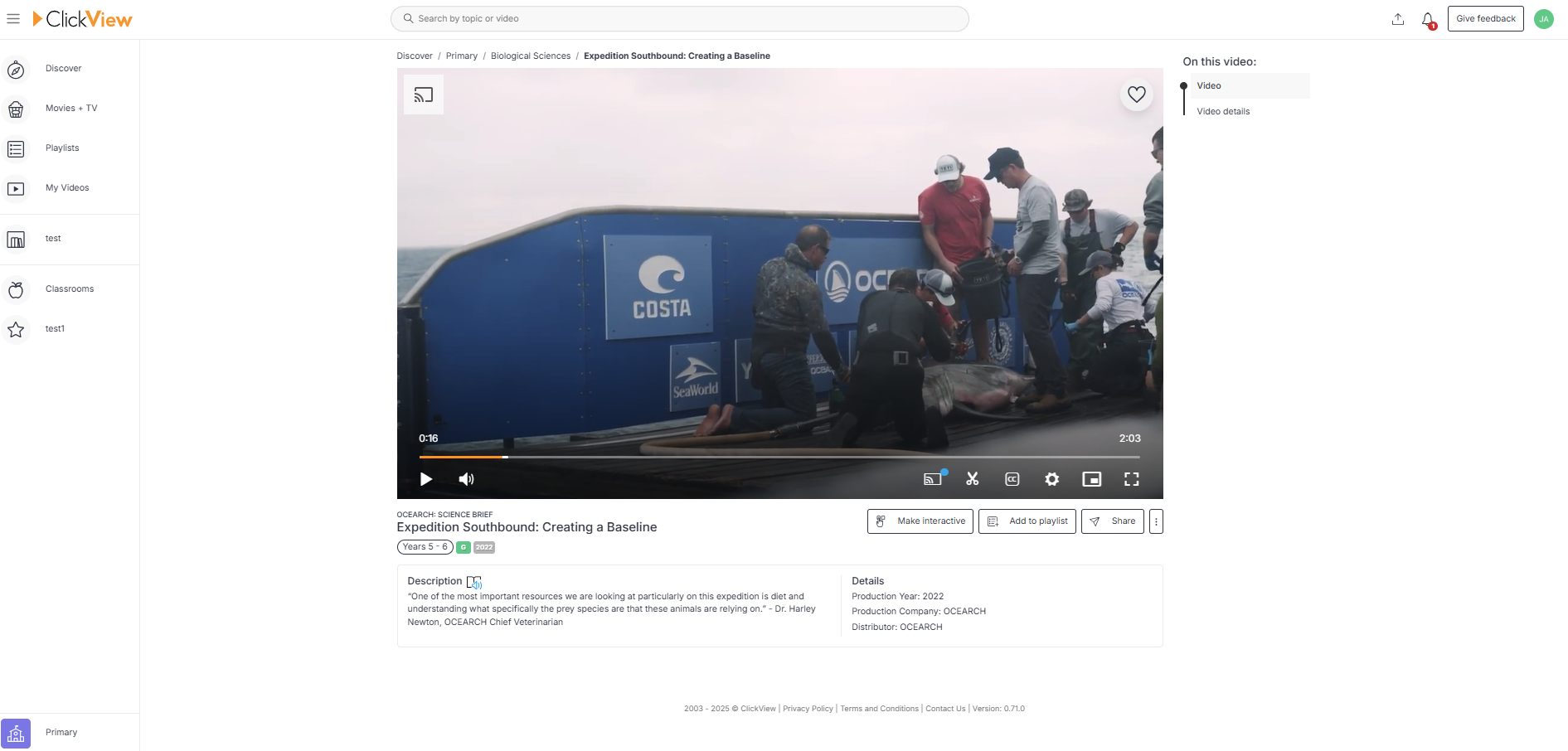Viewport: 1568px width, 751px height.
Task: Open Privacy Policy link
Action: [x=808, y=709]
